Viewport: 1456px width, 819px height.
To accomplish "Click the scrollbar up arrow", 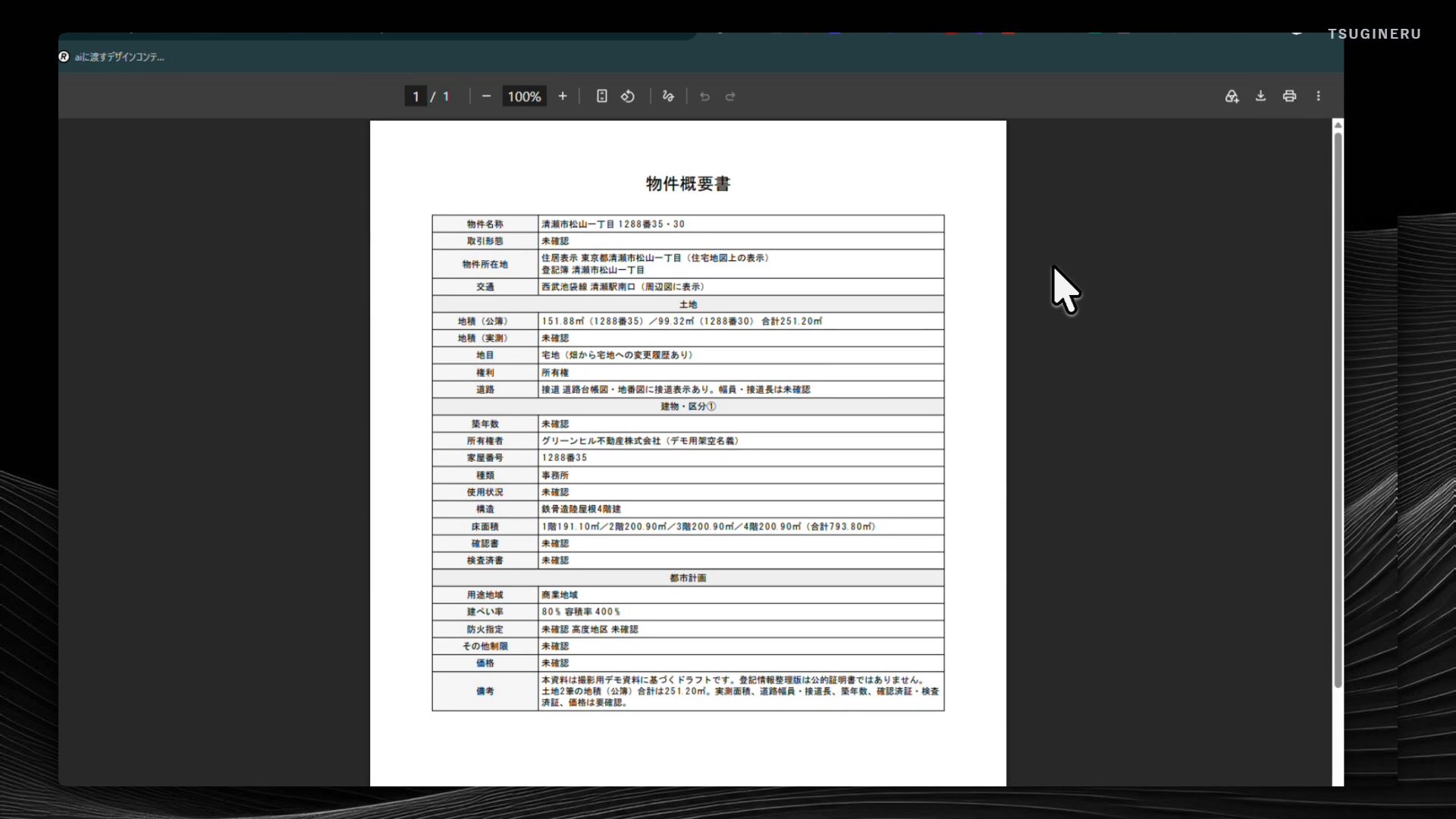I will click(x=1338, y=125).
